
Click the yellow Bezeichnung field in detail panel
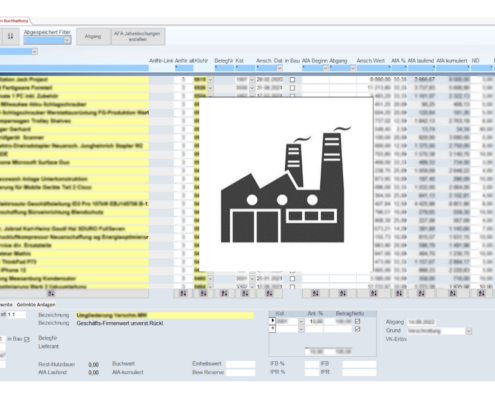pyautogui.click(x=165, y=315)
